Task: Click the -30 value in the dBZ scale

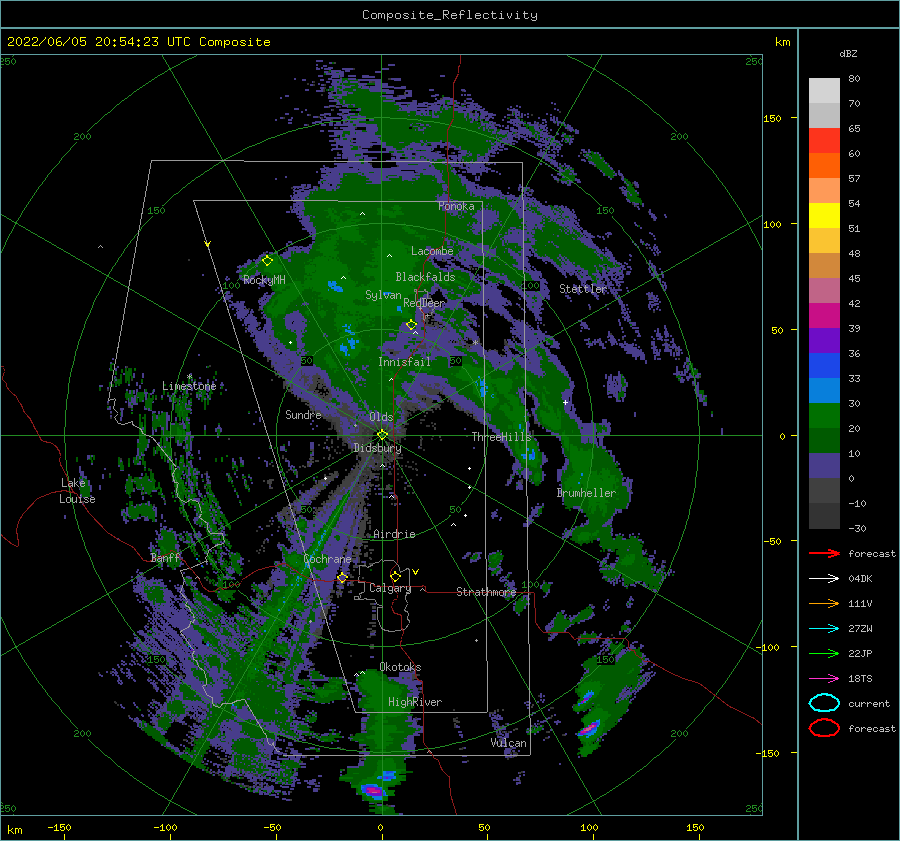Action: (x=857, y=528)
